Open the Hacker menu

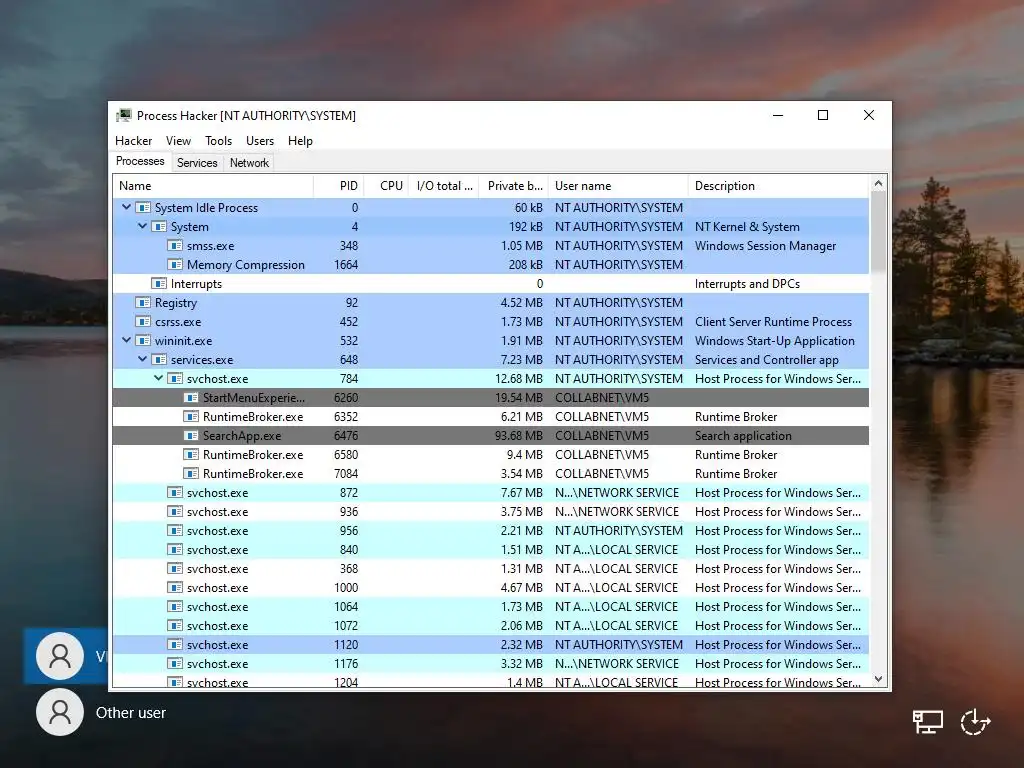click(x=133, y=140)
